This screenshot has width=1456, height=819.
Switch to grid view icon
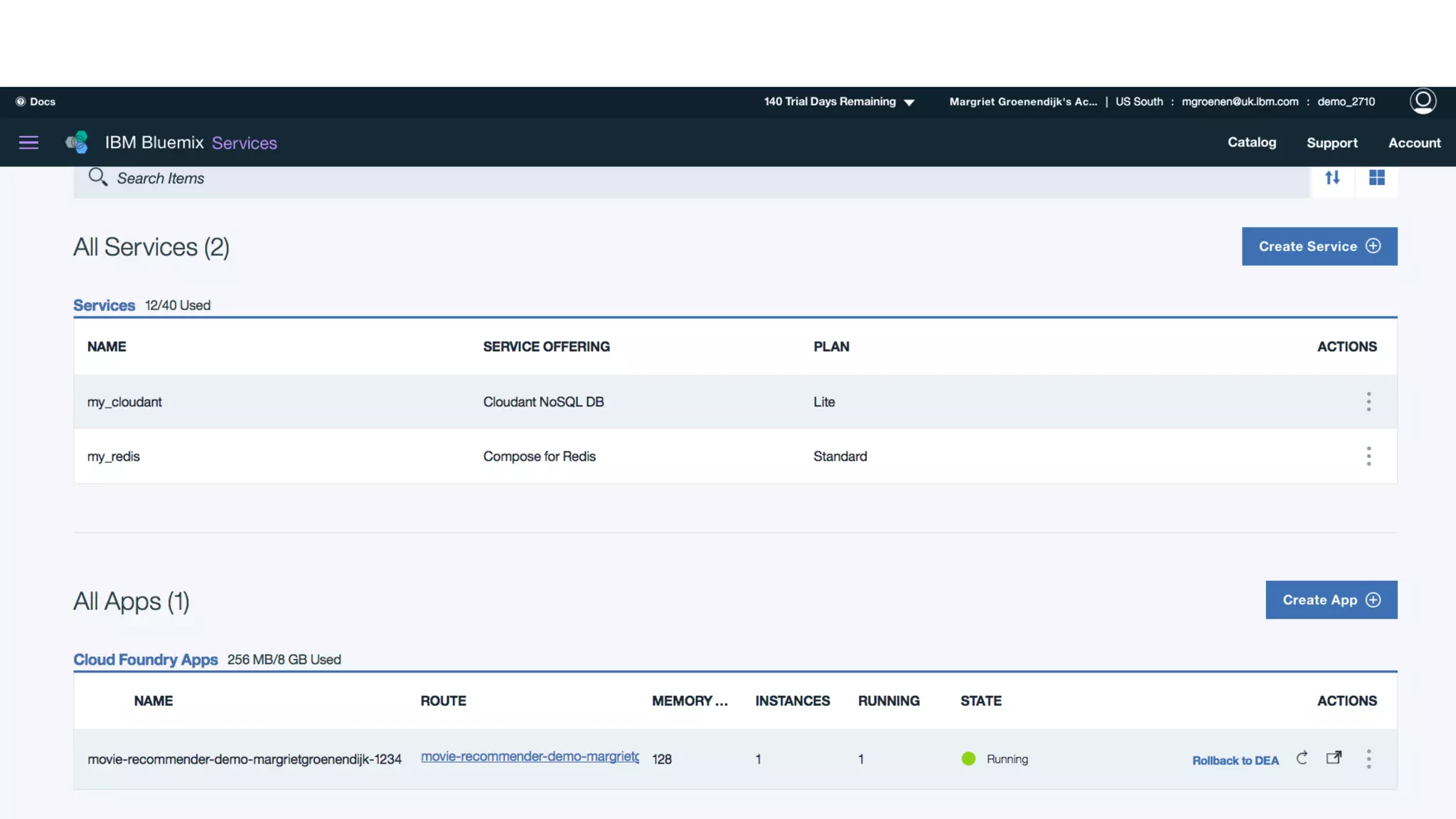1376,178
